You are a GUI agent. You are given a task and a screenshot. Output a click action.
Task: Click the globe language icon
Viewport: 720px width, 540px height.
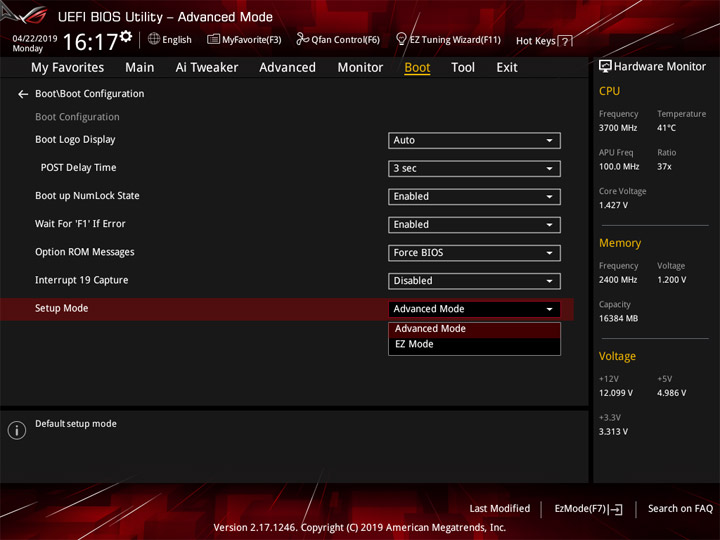coord(154,39)
